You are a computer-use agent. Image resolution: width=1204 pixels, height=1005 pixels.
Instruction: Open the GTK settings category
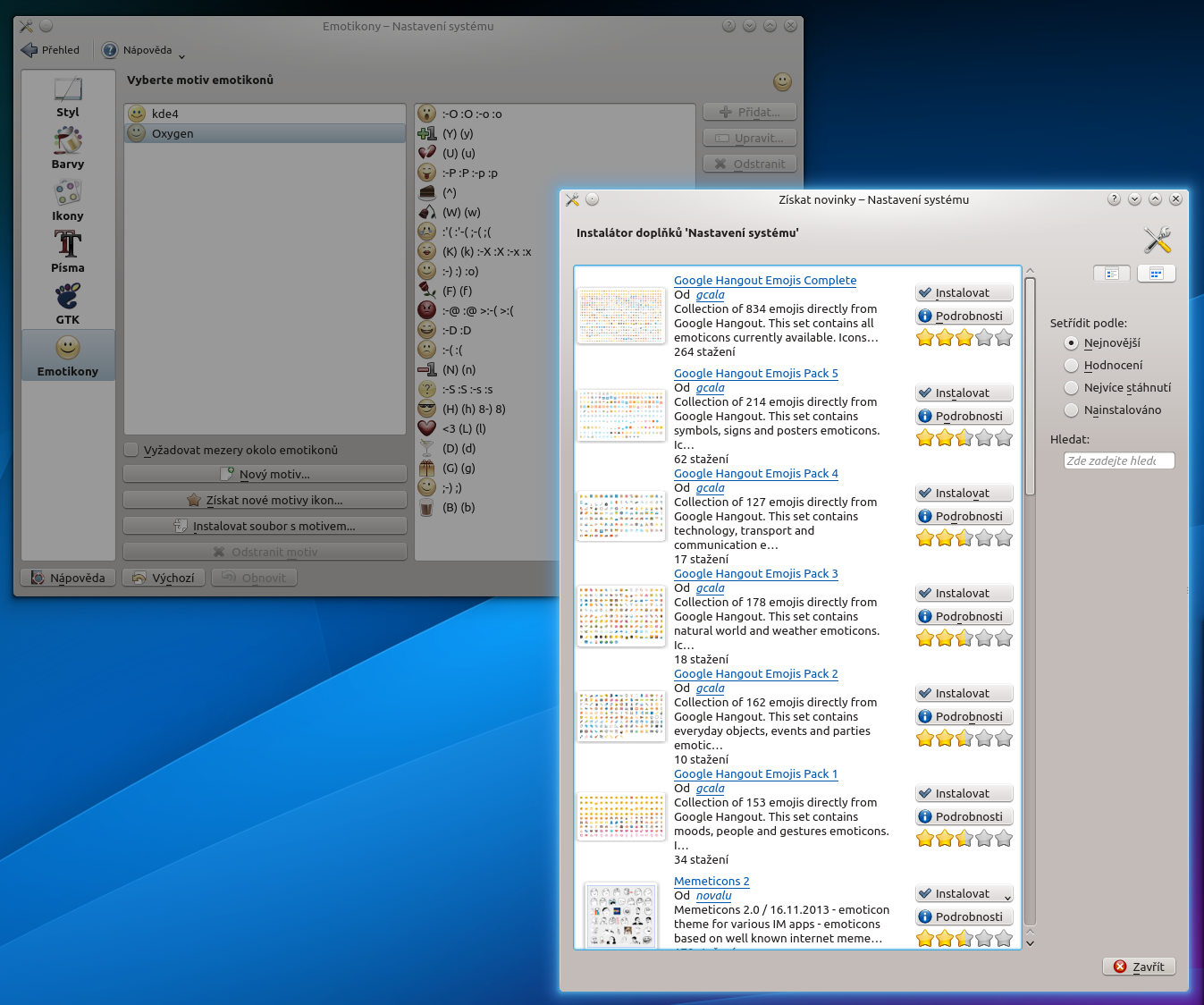point(68,305)
